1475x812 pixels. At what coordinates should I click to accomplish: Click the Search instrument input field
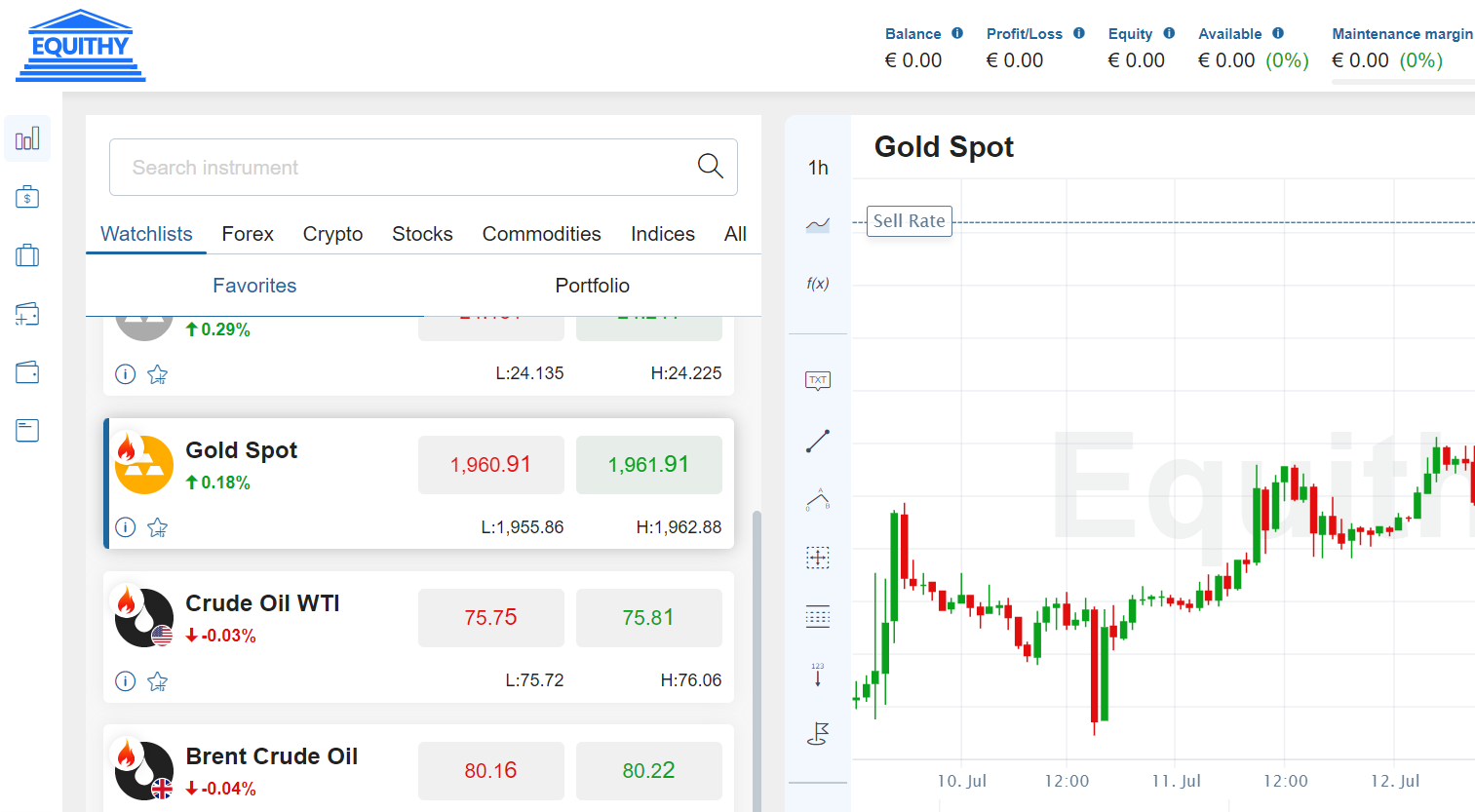(423, 167)
